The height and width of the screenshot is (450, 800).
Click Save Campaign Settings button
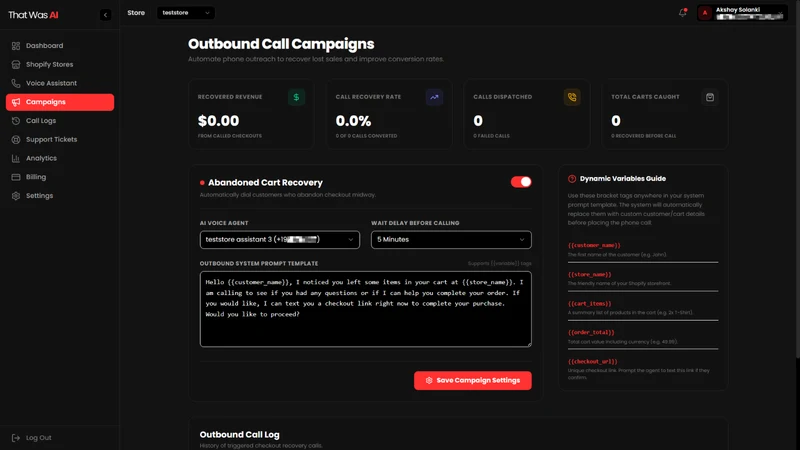tap(472, 381)
